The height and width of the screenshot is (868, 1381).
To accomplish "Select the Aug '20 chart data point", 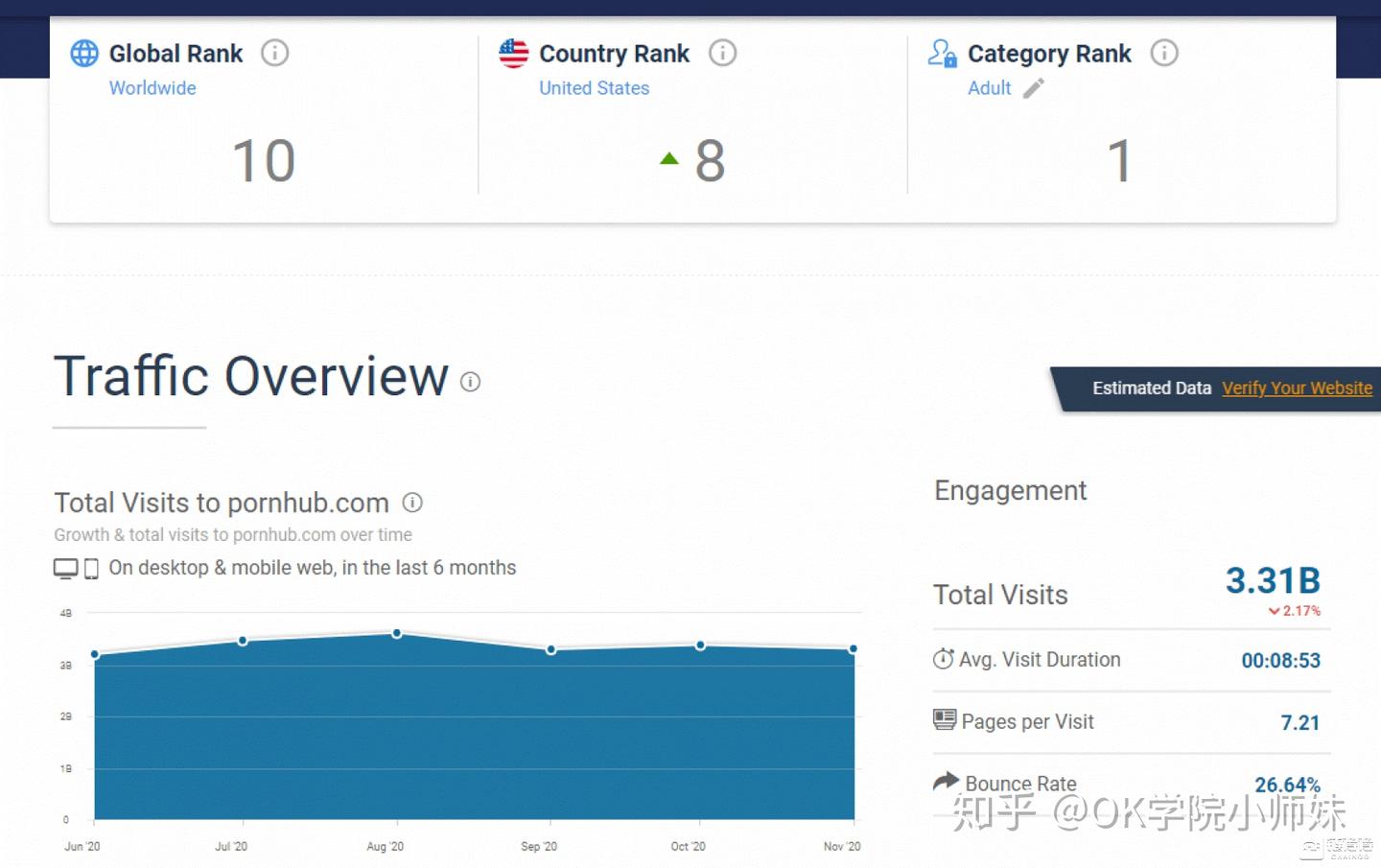I will (x=397, y=634).
